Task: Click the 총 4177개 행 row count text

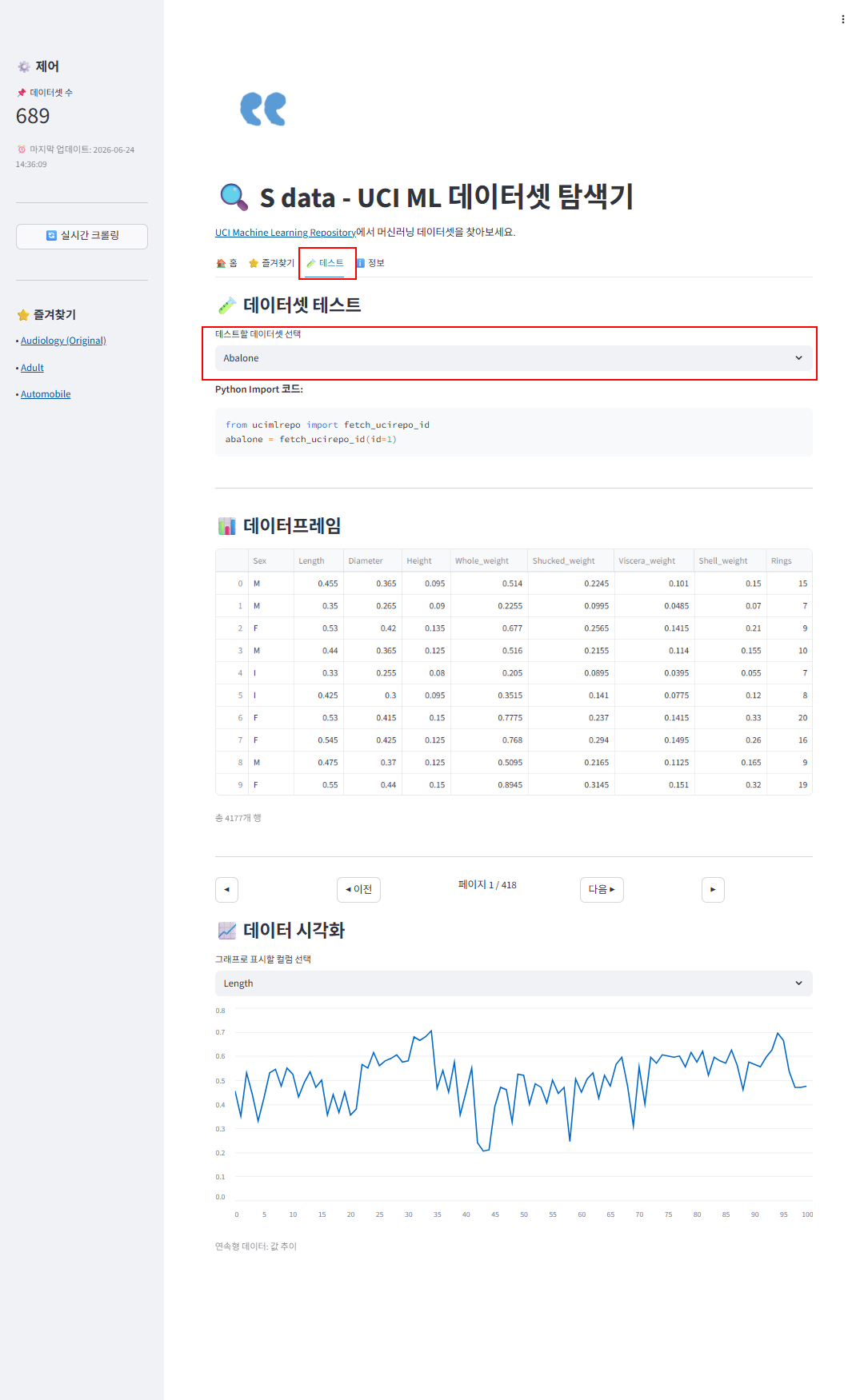Action: click(x=238, y=818)
